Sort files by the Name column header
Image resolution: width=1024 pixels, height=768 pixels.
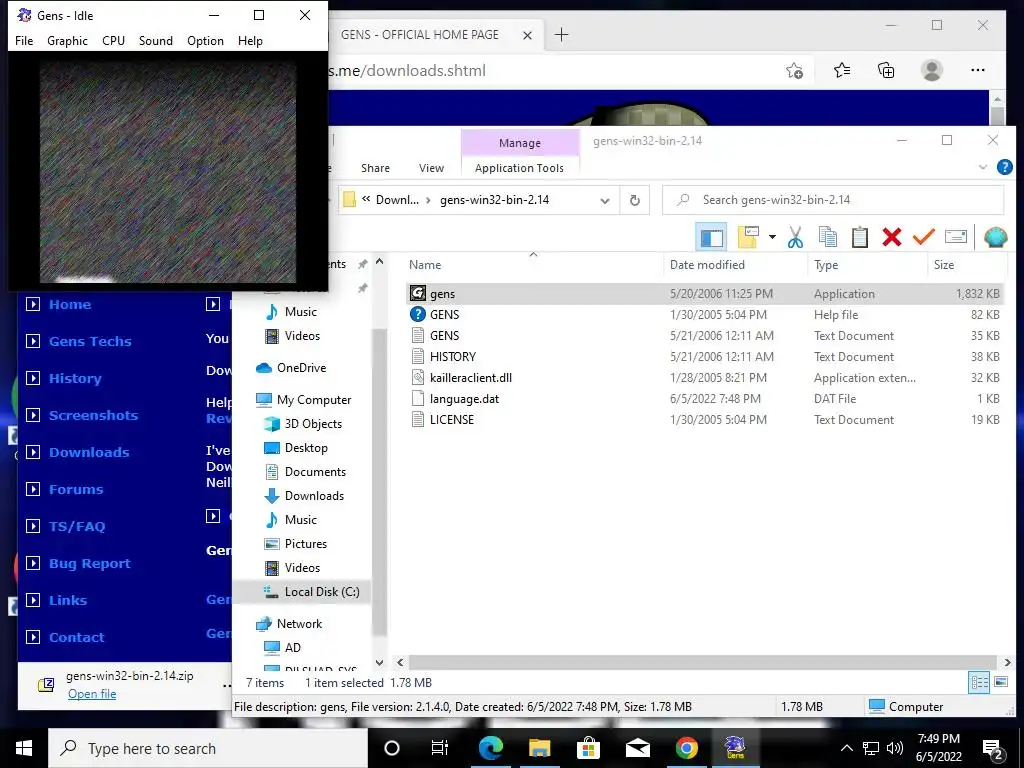point(424,264)
